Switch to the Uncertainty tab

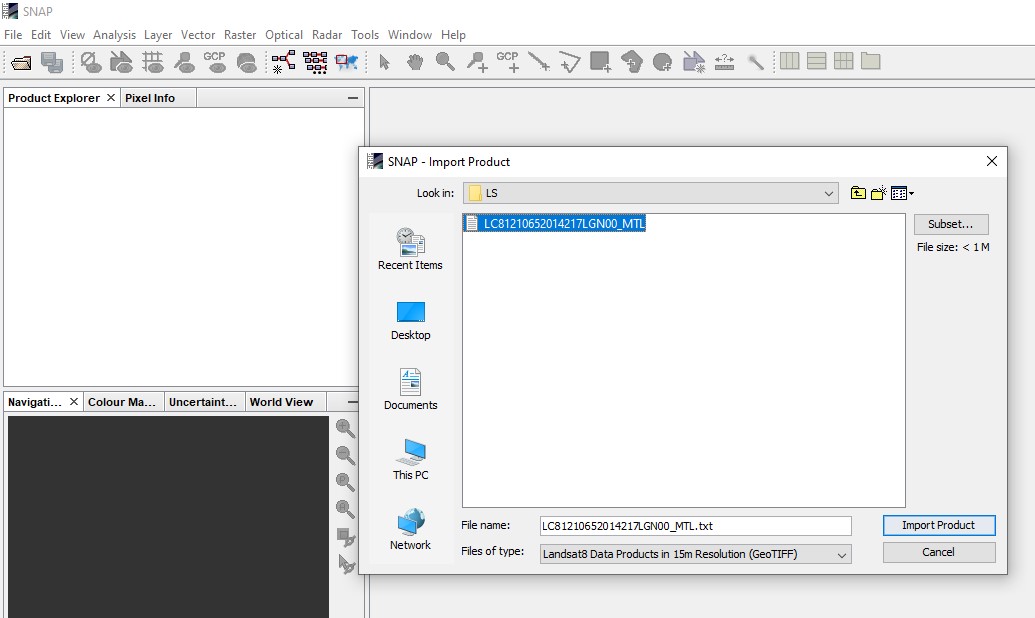point(203,402)
